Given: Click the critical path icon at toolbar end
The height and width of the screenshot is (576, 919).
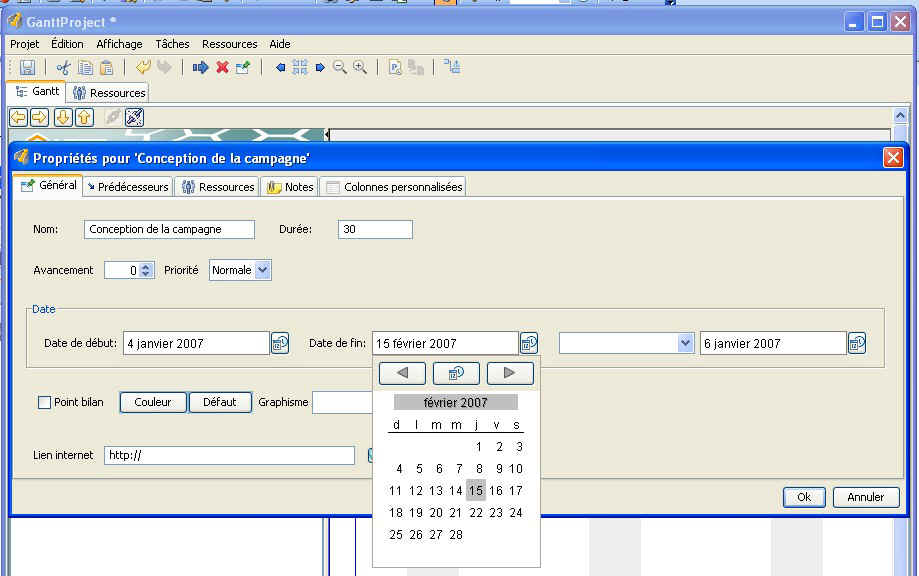Looking at the screenshot, I should click(x=452, y=67).
